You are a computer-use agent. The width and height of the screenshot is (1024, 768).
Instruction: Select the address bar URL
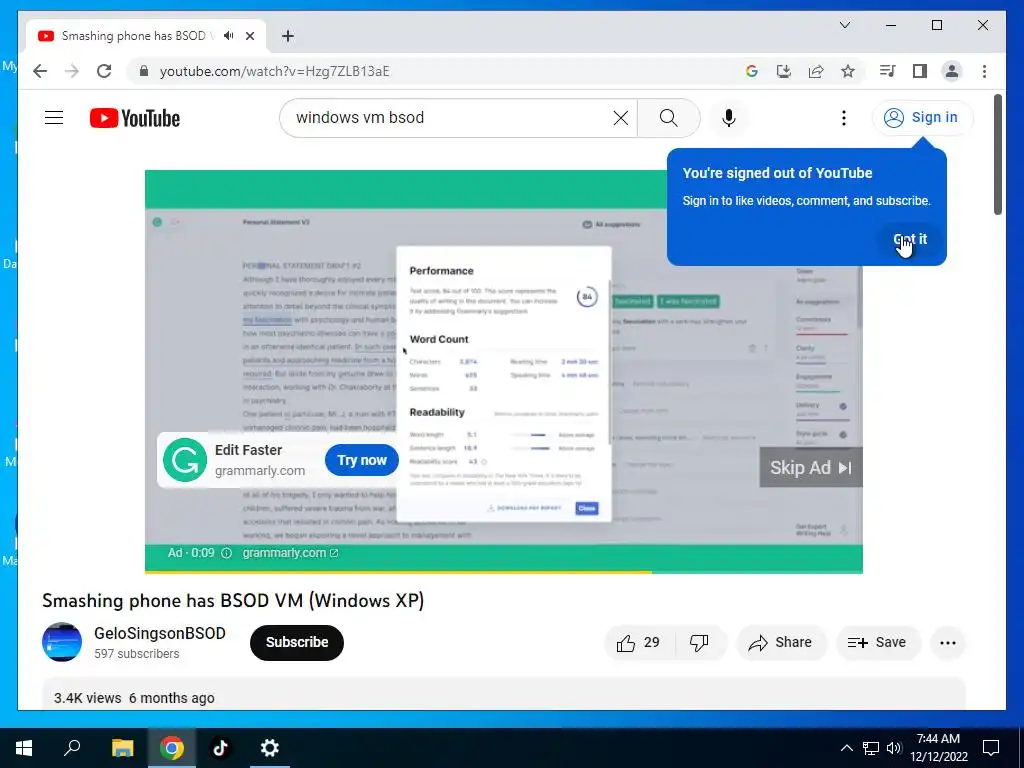(x=274, y=71)
